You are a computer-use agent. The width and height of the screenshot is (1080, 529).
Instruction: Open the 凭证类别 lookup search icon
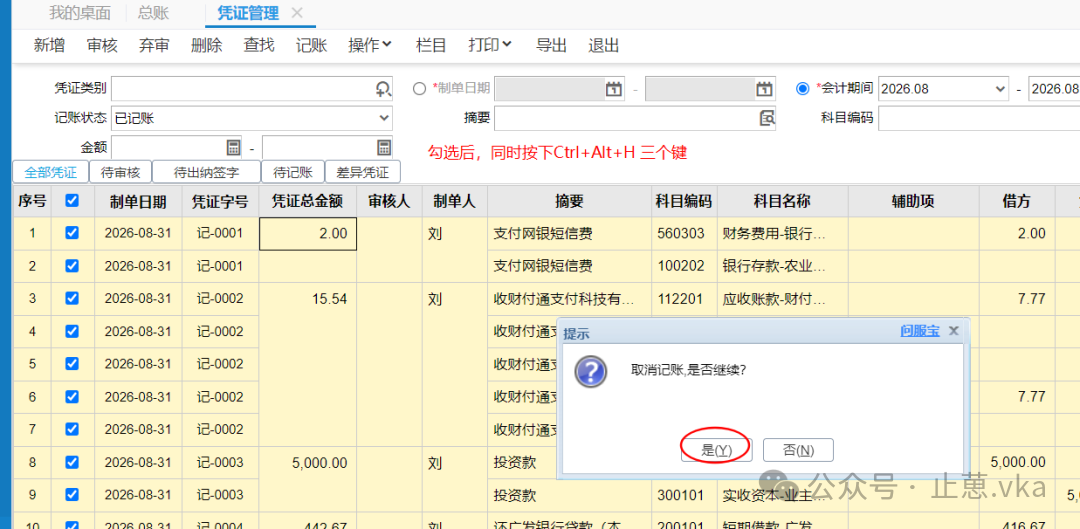(x=383, y=89)
